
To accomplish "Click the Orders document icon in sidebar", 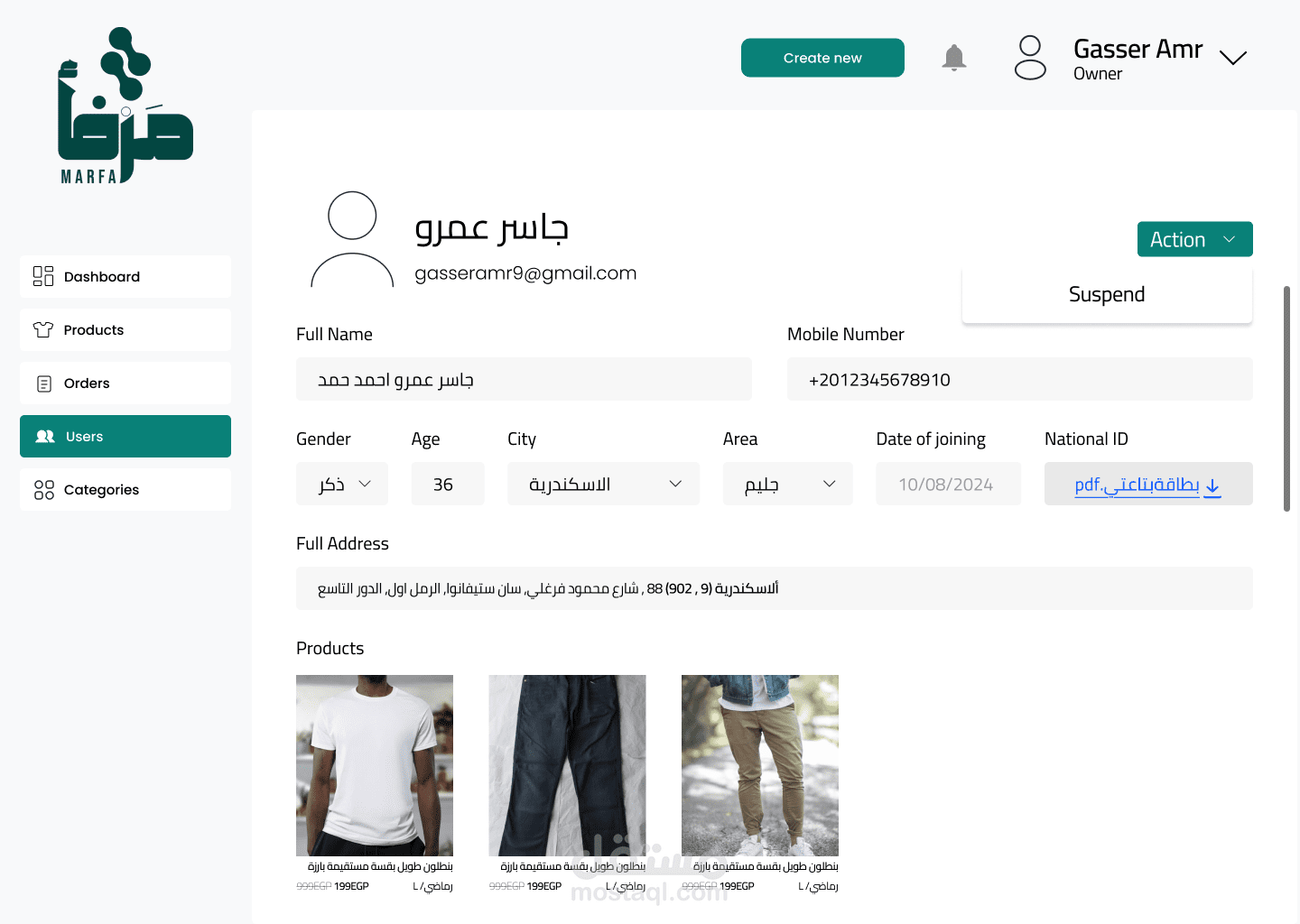I will (x=43, y=383).
